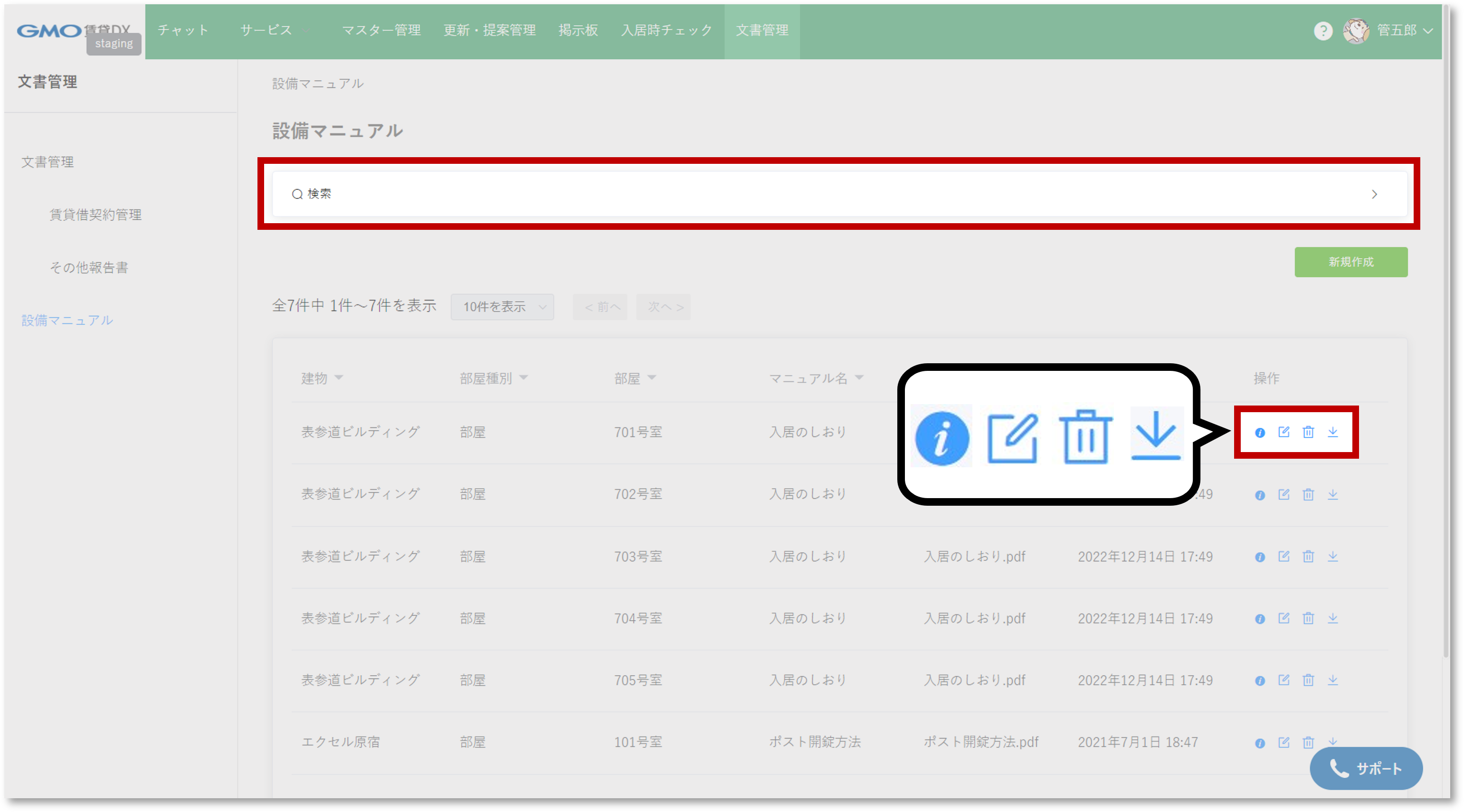Edit the エクセル原宿 101号室 manual
Image resolution: width=1464 pixels, height=812 pixels.
click(1283, 742)
